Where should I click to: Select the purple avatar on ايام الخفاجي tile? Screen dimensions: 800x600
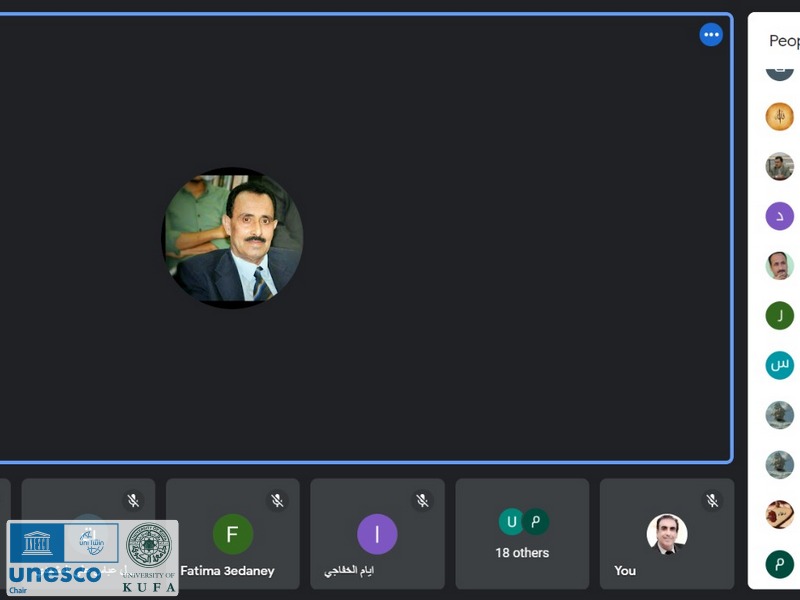pyautogui.click(x=377, y=534)
